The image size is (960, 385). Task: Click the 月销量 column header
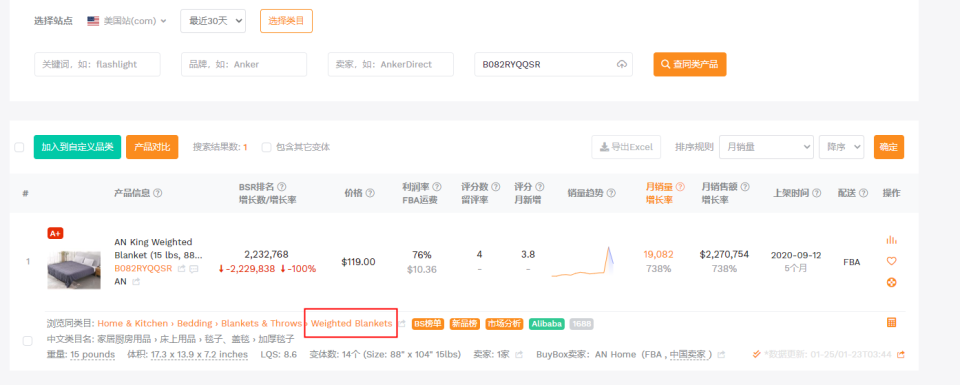[x=659, y=187]
